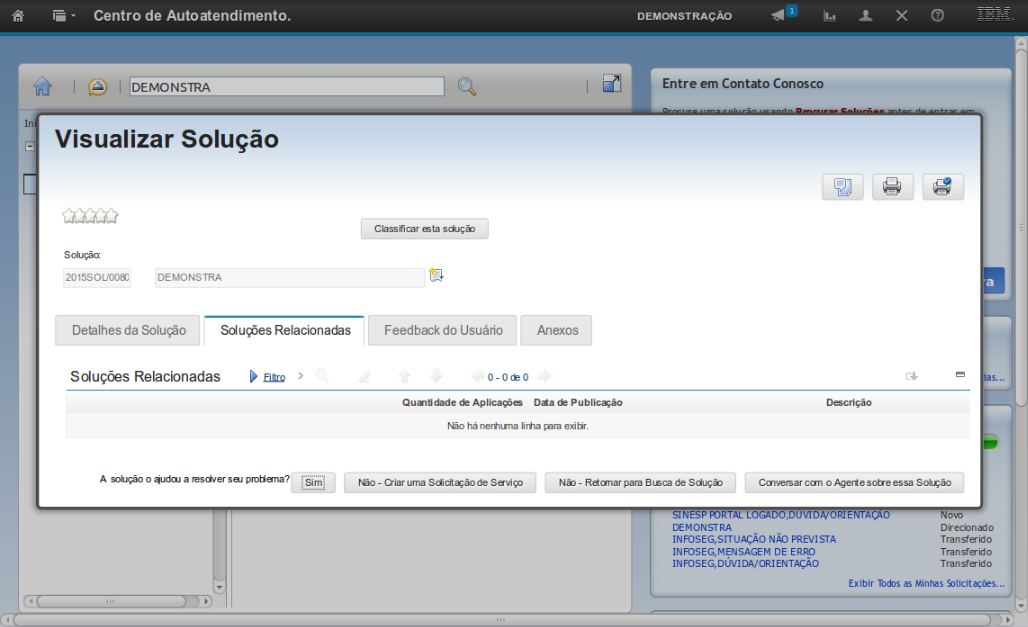Image resolution: width=1028 pixels, height=627 pixels.
Task: Click the Classificar esta solução button
Action: point(424,229)
